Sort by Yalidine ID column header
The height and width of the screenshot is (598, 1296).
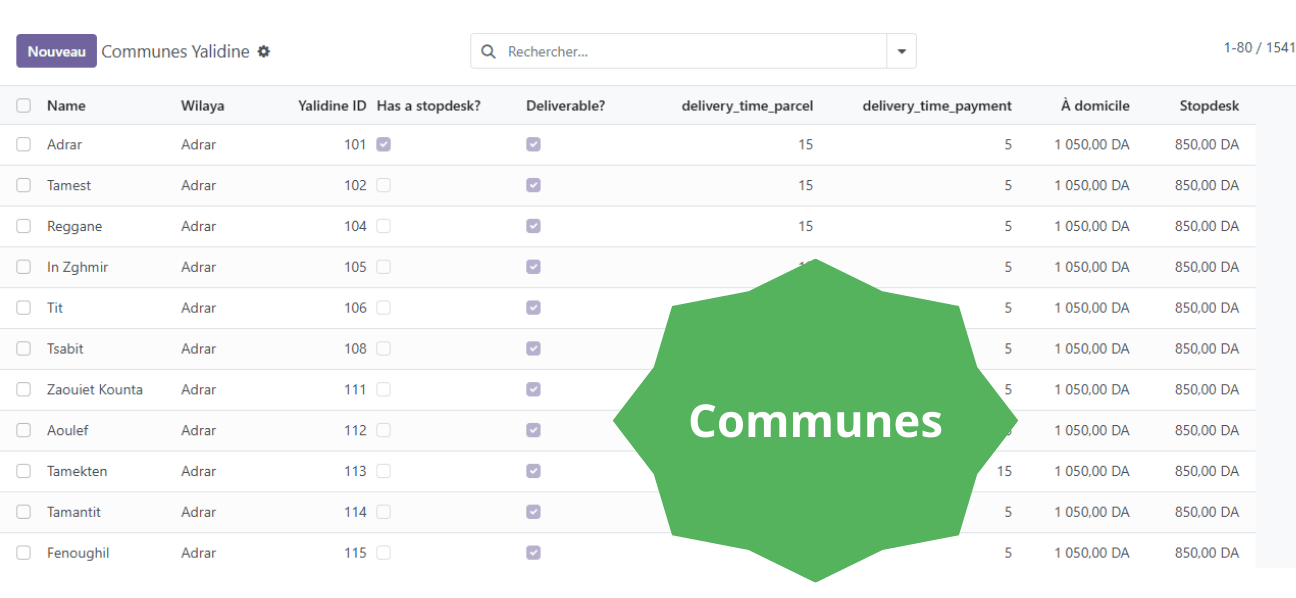coord(332,105)
